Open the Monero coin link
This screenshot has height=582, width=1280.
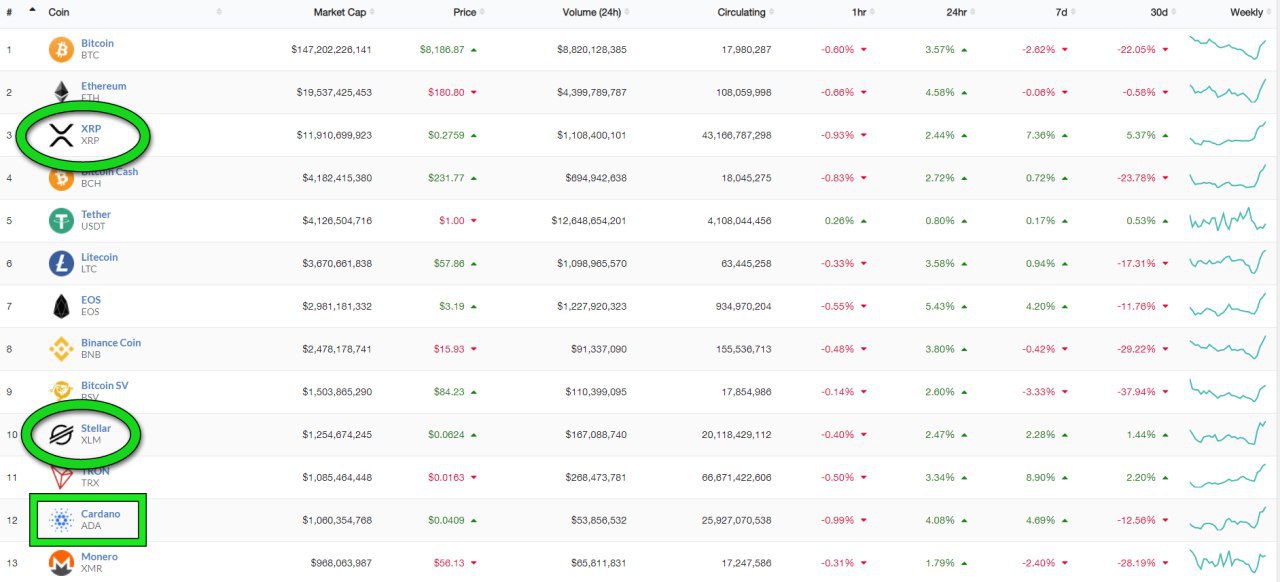[99, 556]
